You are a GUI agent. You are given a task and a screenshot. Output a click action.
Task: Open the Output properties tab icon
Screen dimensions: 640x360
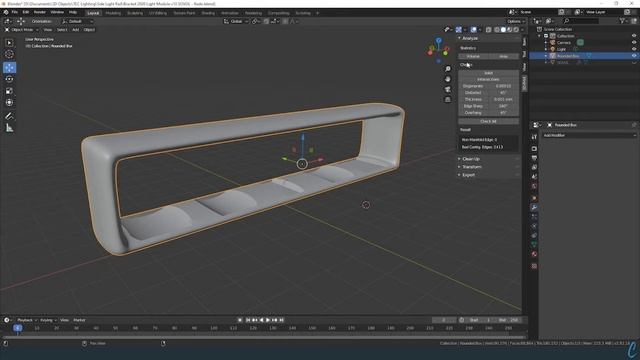(534, 158)
